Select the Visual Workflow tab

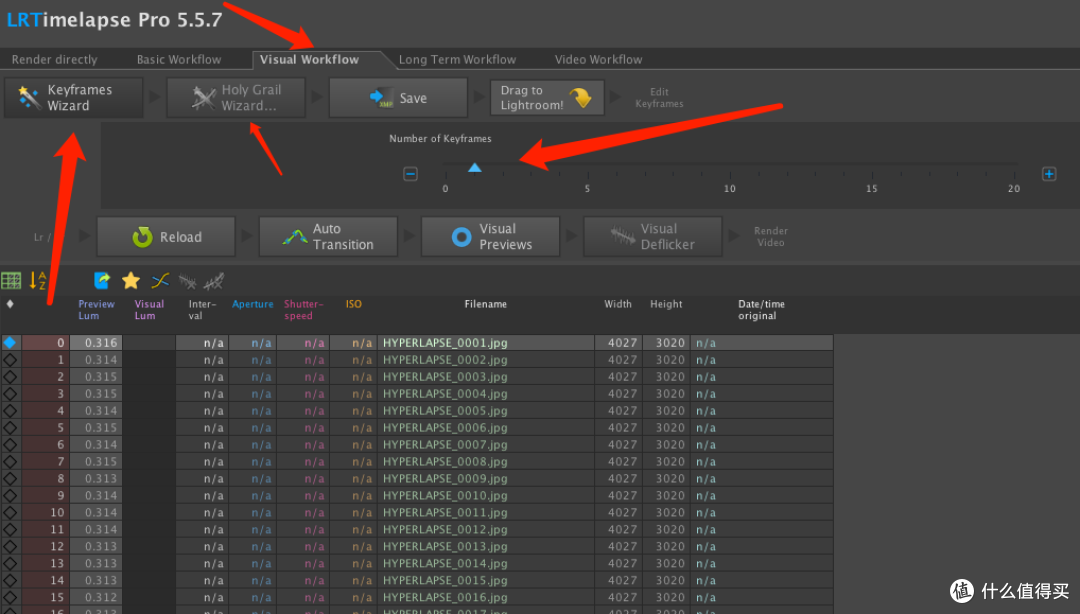(x=309, y=59)
